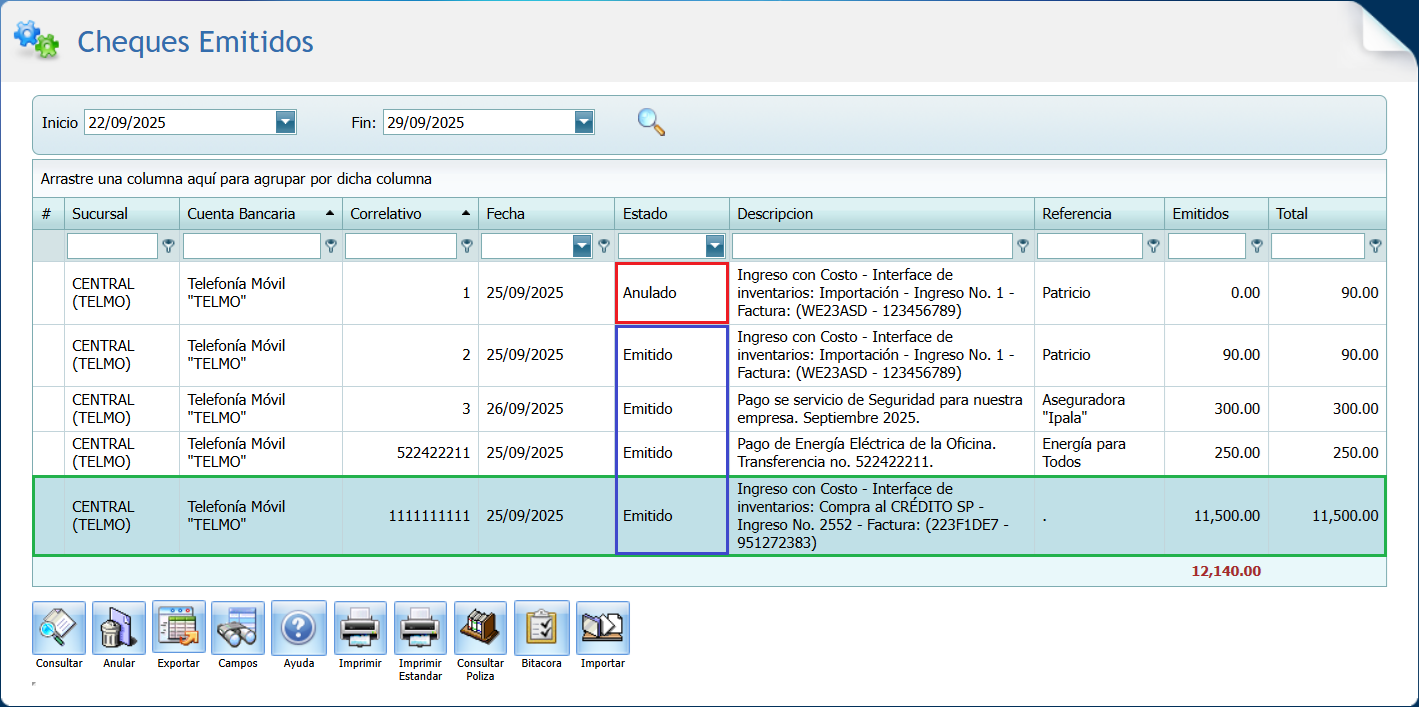Viewport: 1419px width, 707px height.
Task: Click the Anular trash bin icon
Action: coord(119,627)
